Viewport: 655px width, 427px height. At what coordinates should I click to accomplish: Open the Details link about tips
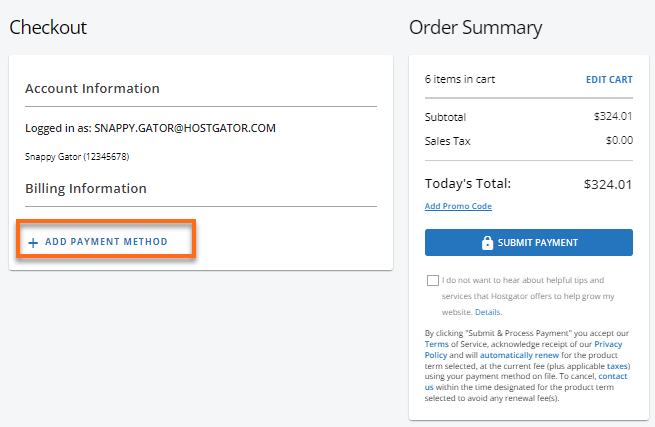[488, 312]
